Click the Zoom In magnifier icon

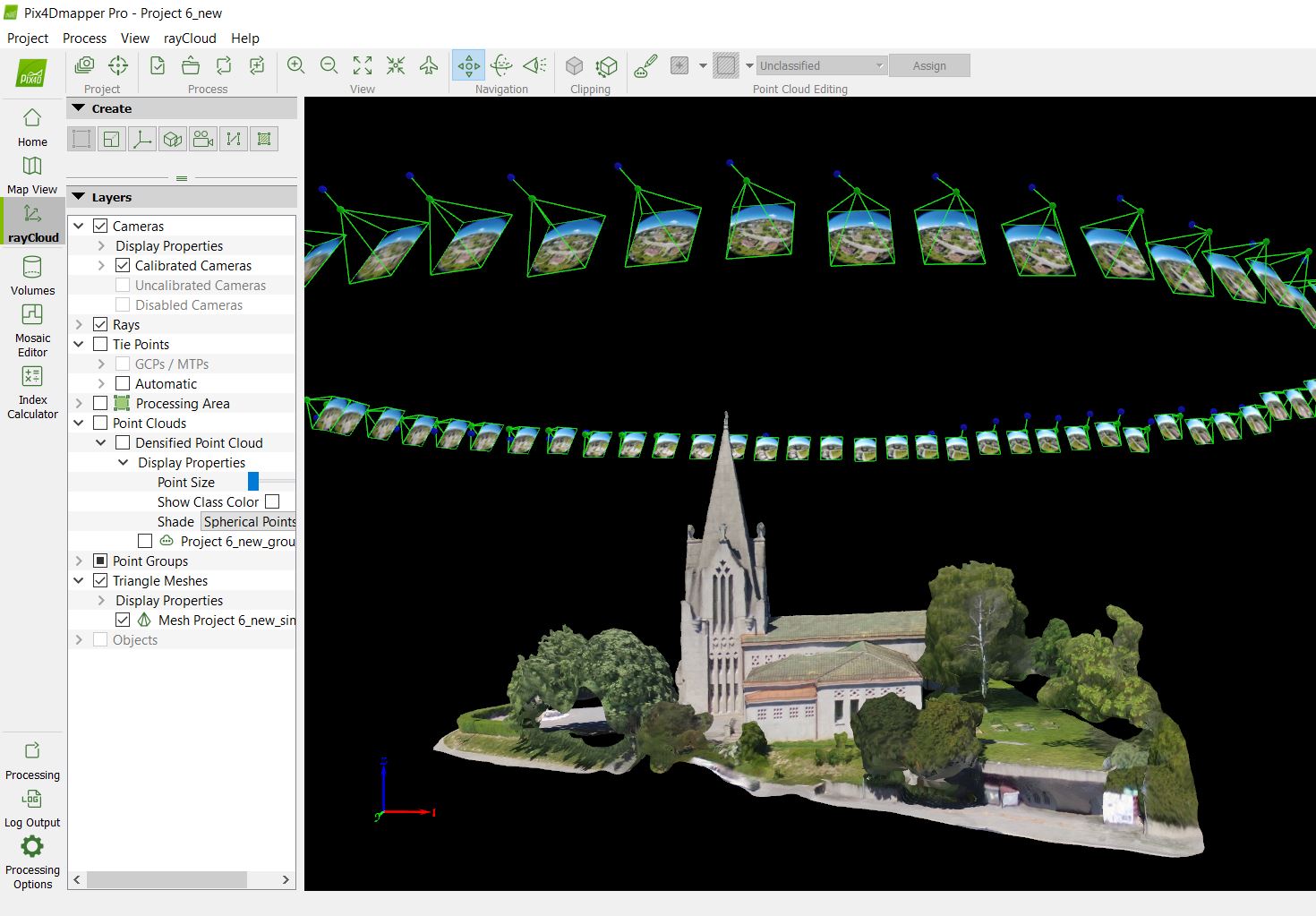tap(296, 65)
